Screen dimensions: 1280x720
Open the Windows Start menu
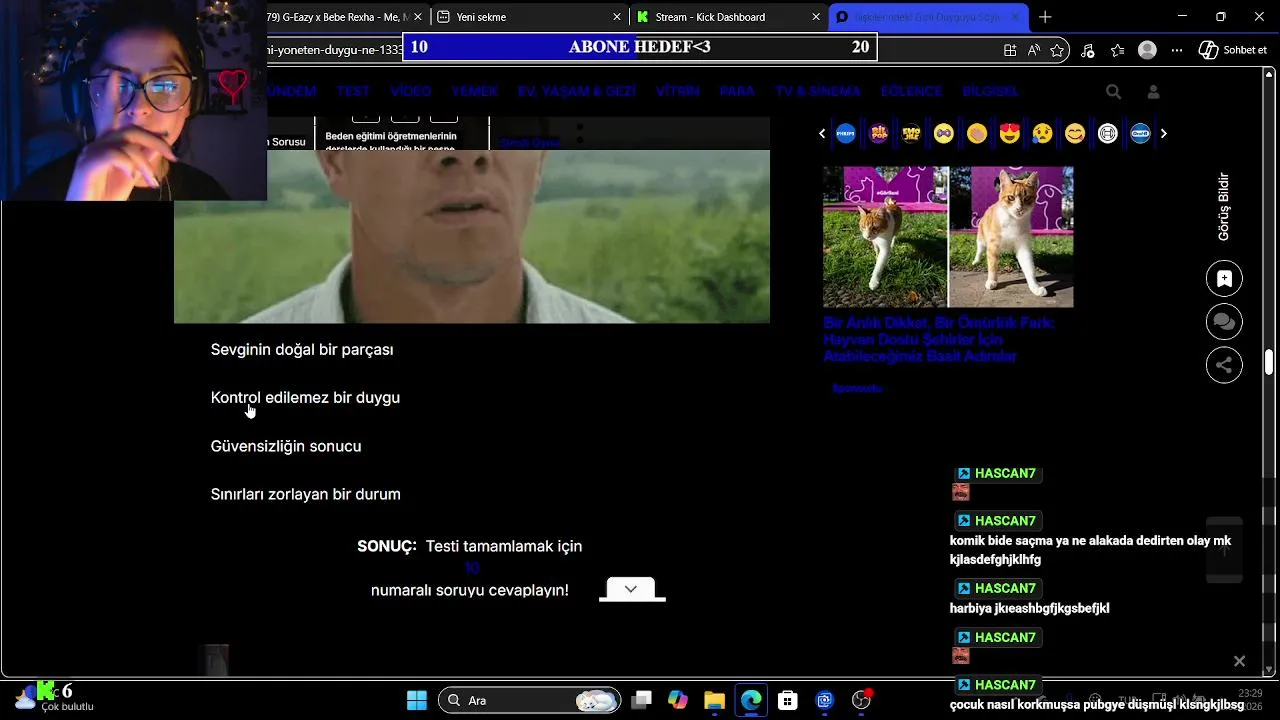pyautogui.click(x=417, y=700)
